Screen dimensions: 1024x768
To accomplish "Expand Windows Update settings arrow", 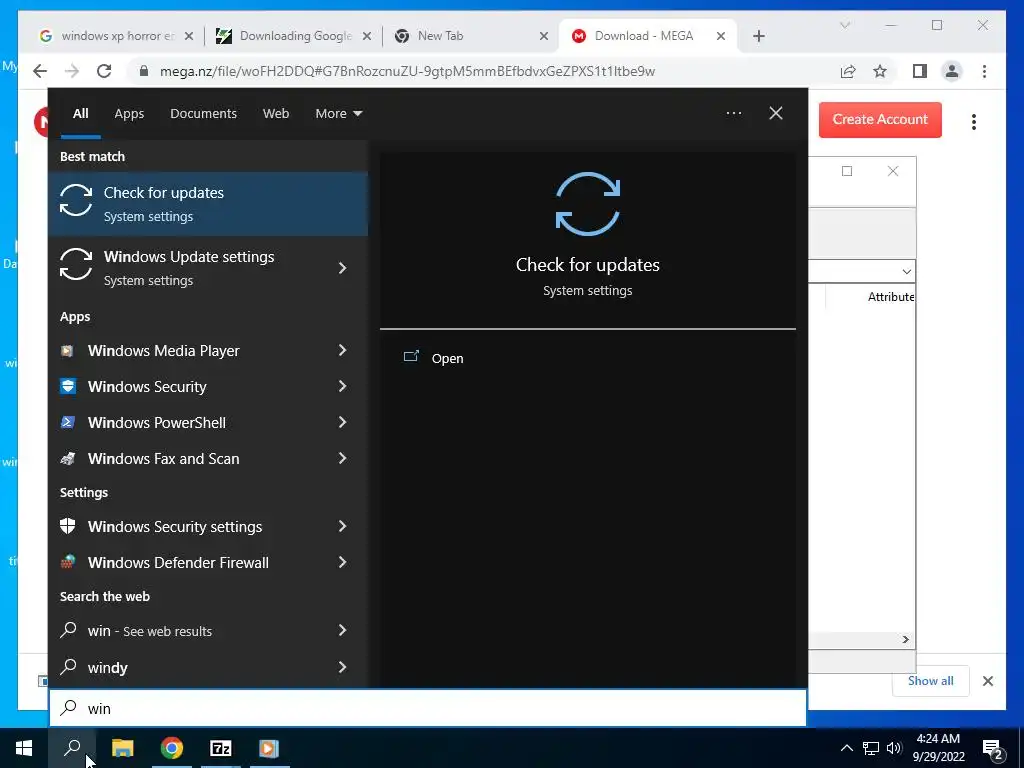I will [x=343, y=268].
